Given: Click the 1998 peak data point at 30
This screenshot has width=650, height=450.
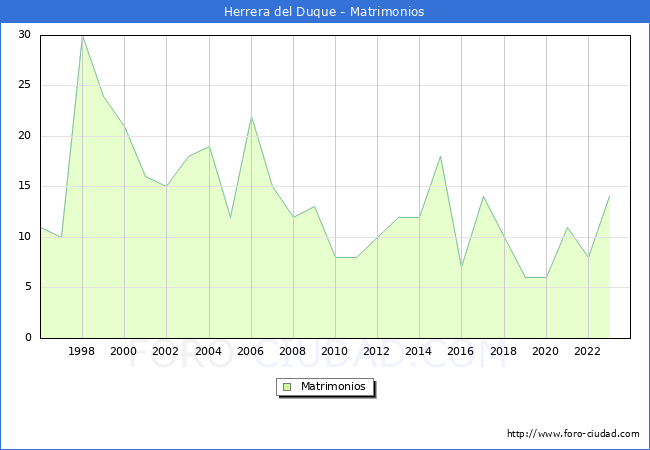Looking at the screenshot, I should pos(82,36).
